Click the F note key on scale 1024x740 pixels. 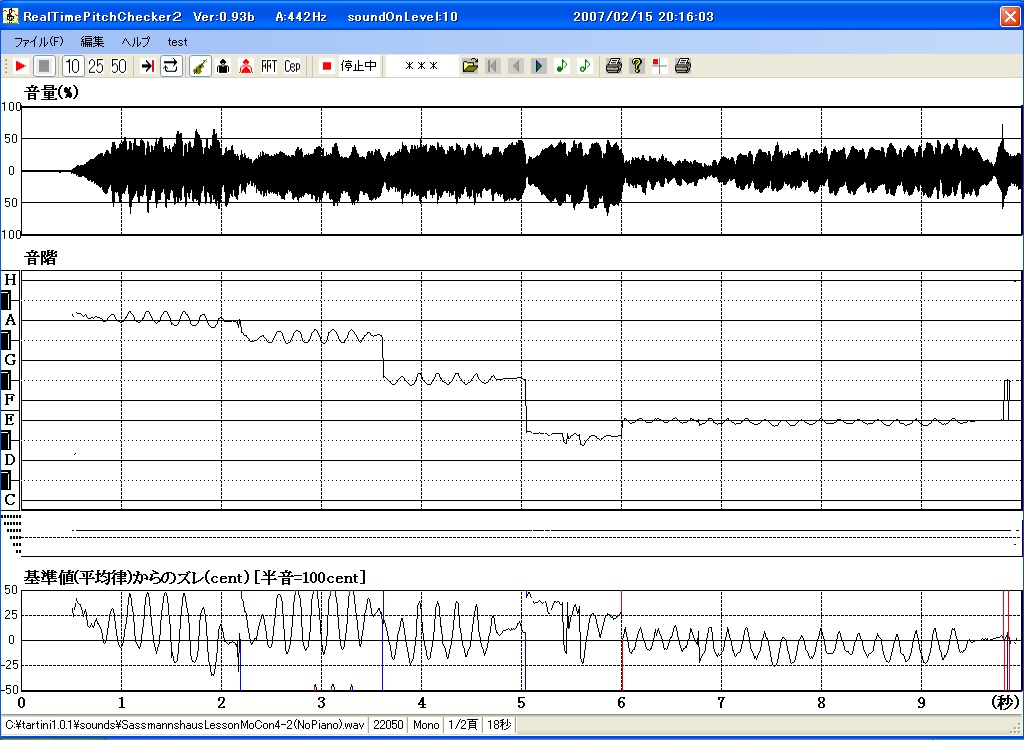pyautogui.click(x=10, y=399)
